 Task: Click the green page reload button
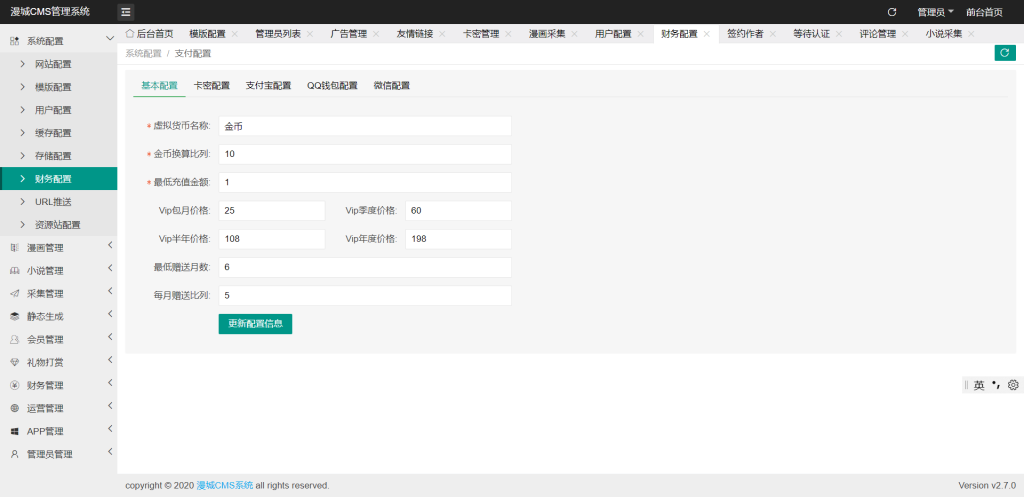(1005, 53)
